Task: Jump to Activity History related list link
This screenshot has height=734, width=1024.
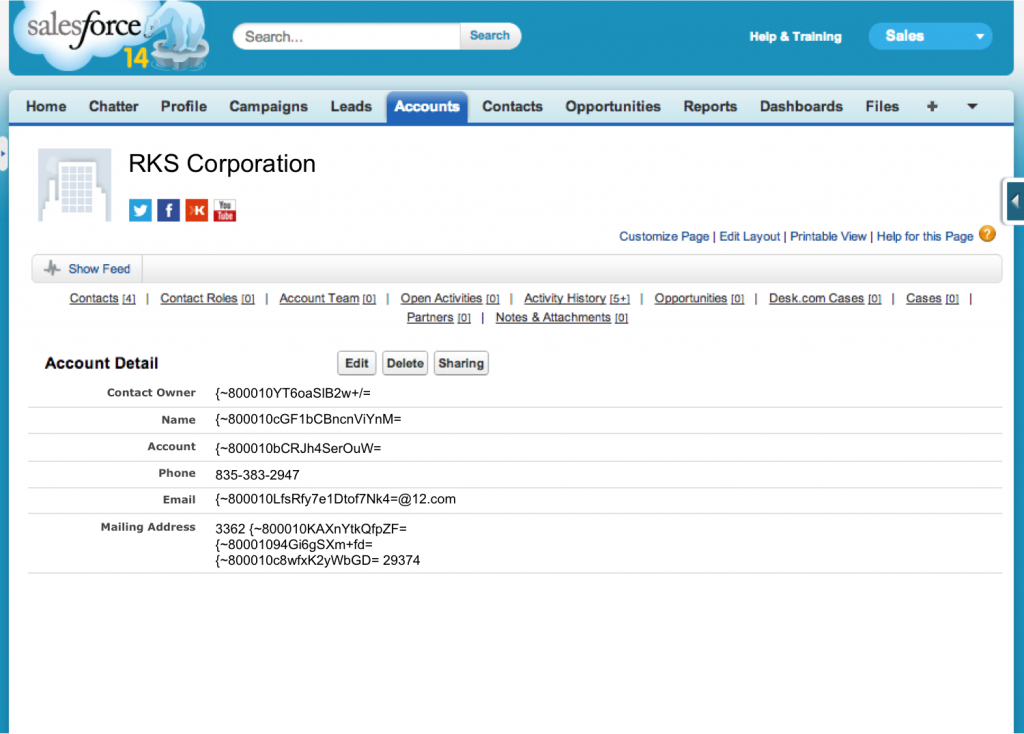Action: coord(565,298)
